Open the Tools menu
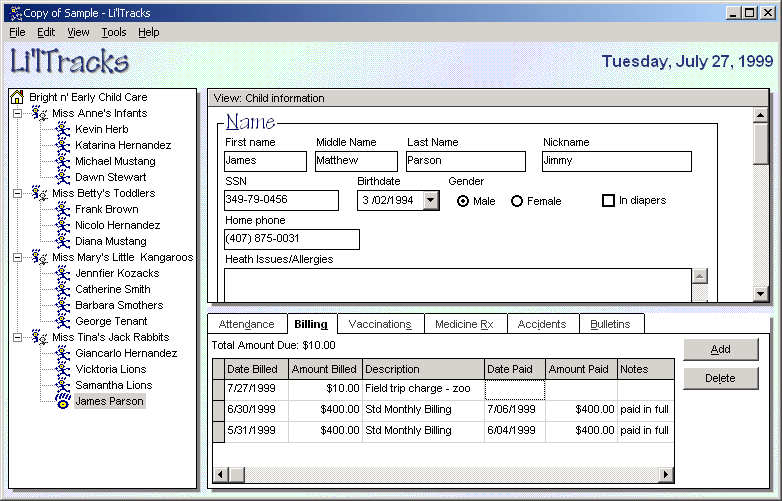The image size is (782, 501). (x=114, y=32)
